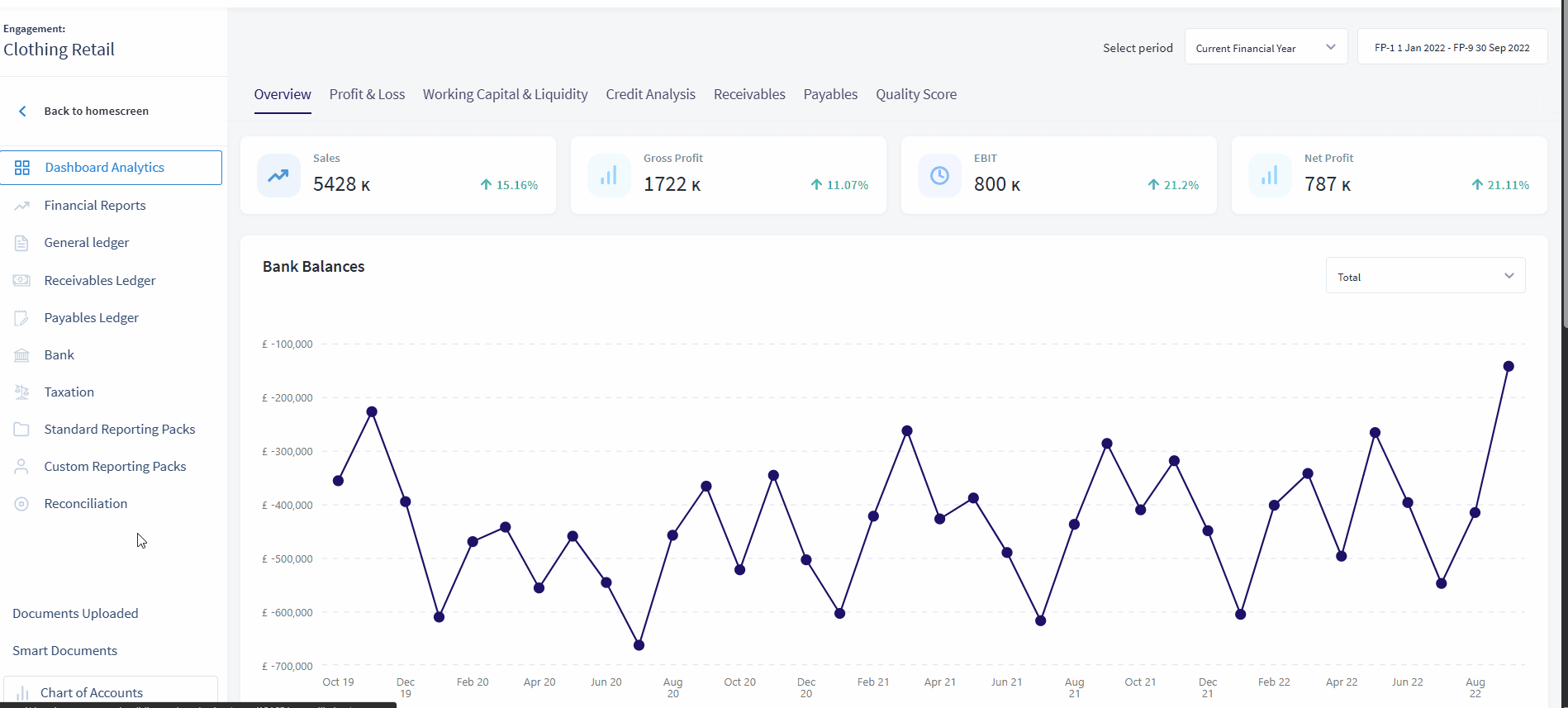Viewport: 1568px width, 708px height.
Task: Open the Working Capital & Liquidity tab
Action: (x=505, y=95)
